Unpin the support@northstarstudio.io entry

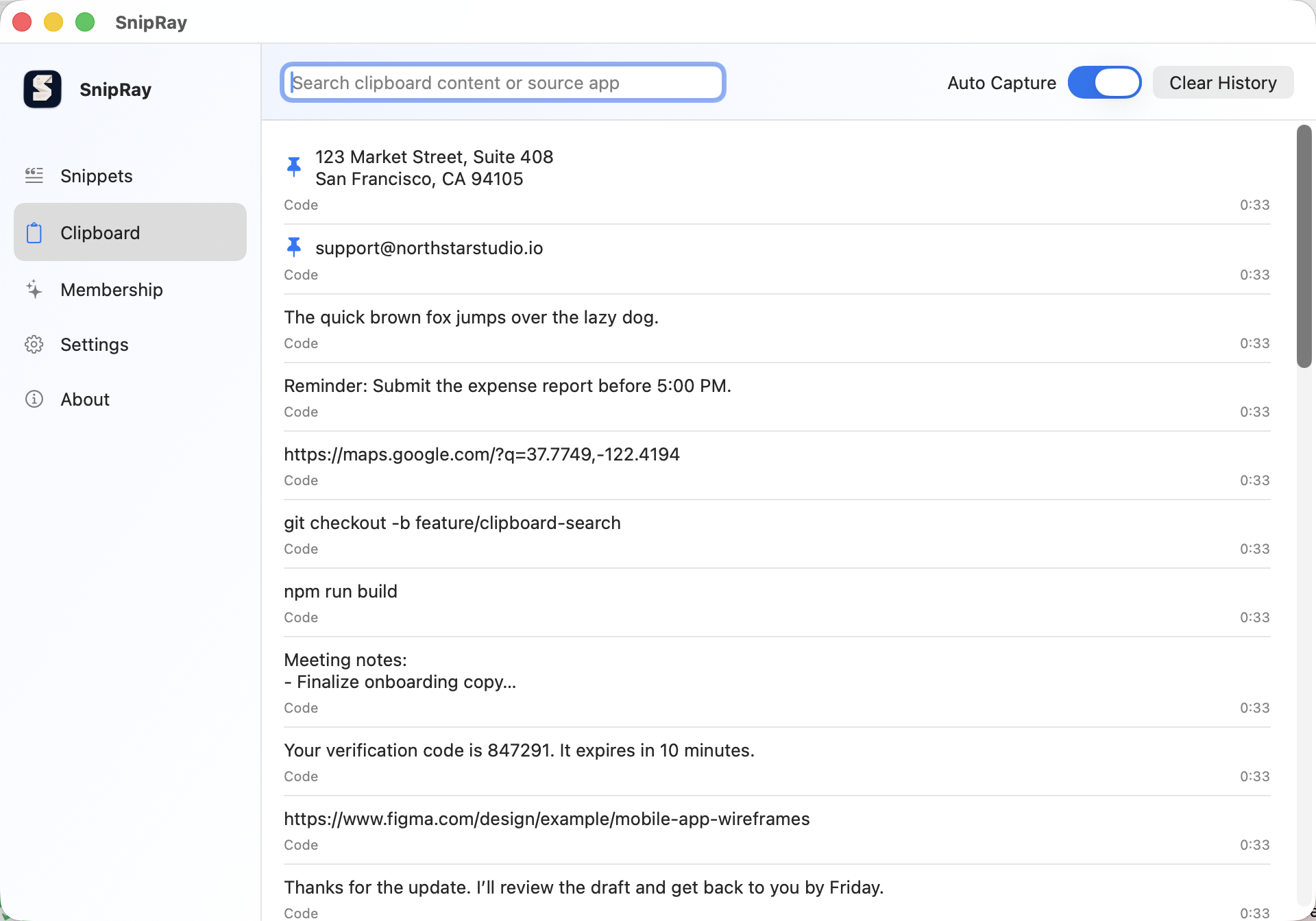tap(294, 247)
